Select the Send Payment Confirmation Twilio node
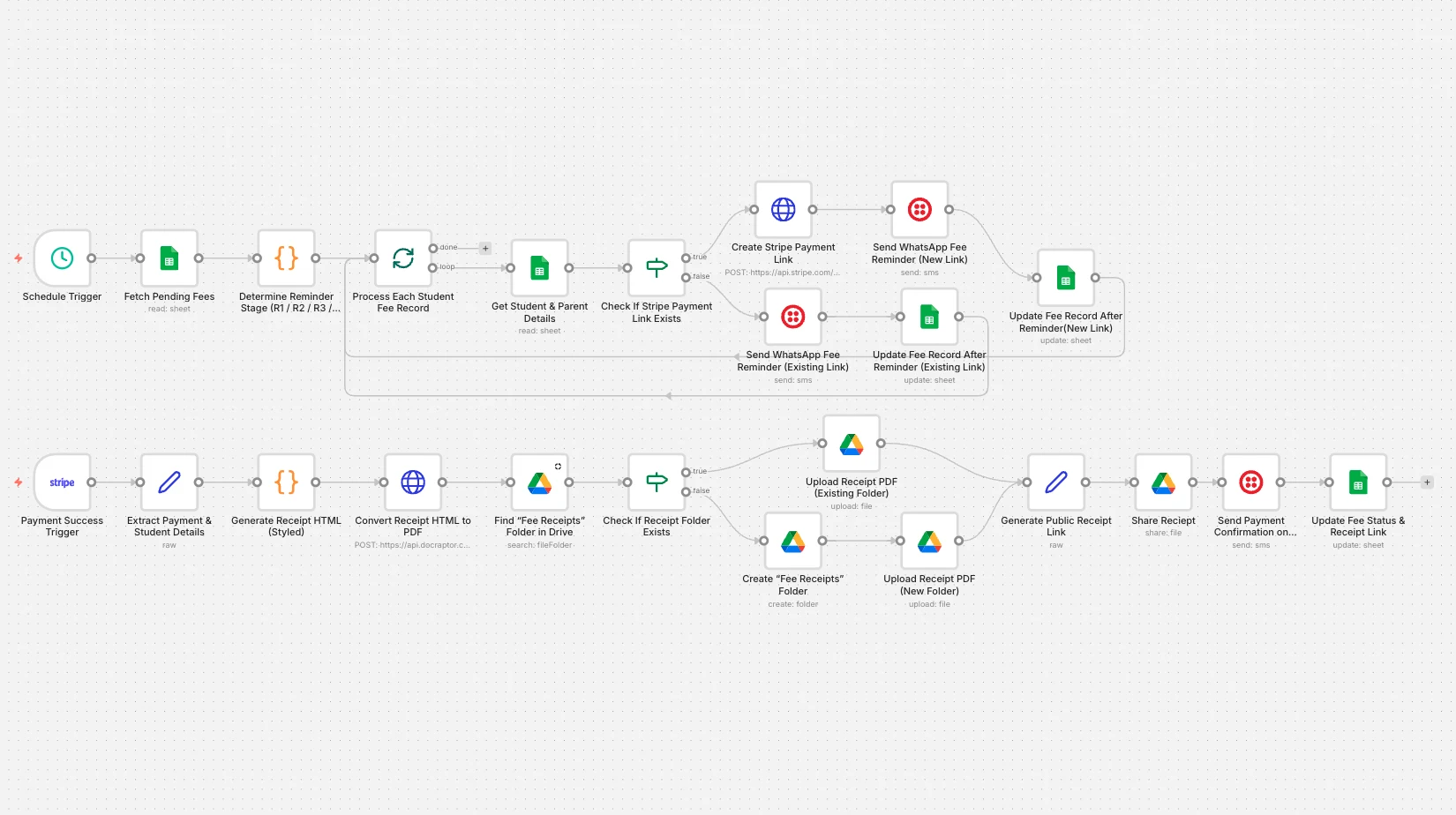The image size is (1456, 815). 1251,482
